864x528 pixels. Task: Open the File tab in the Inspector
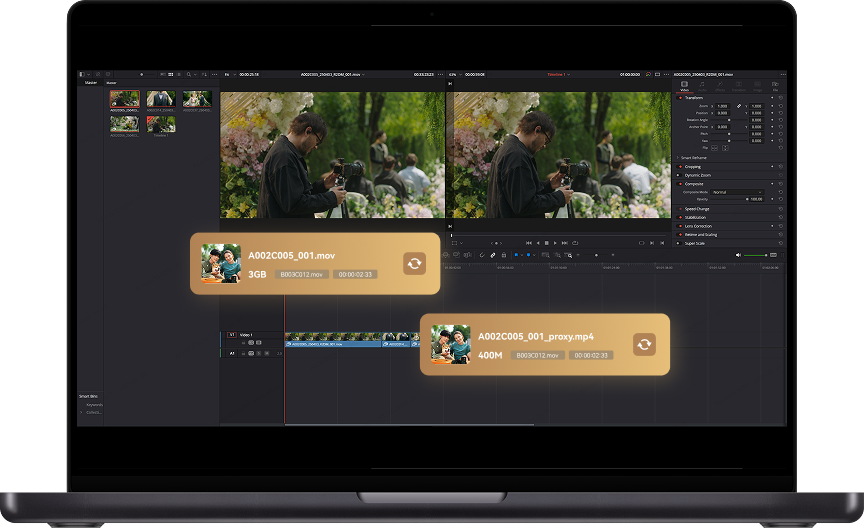point(776,86)
